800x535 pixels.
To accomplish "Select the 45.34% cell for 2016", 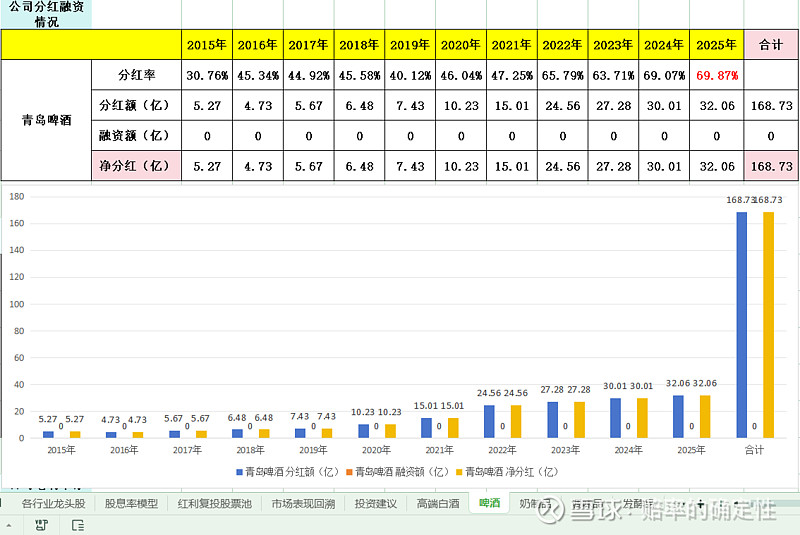I will 258,75.
